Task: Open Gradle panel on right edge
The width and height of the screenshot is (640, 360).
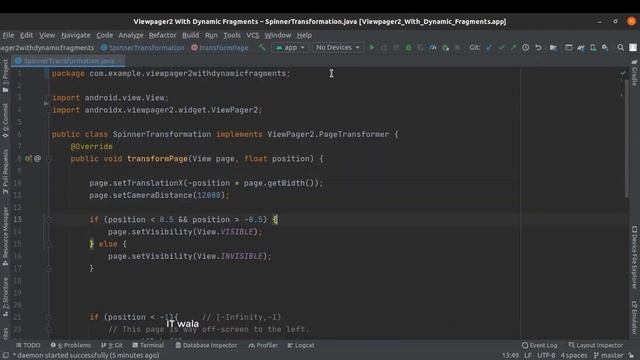Action: [x=634, y=73]
